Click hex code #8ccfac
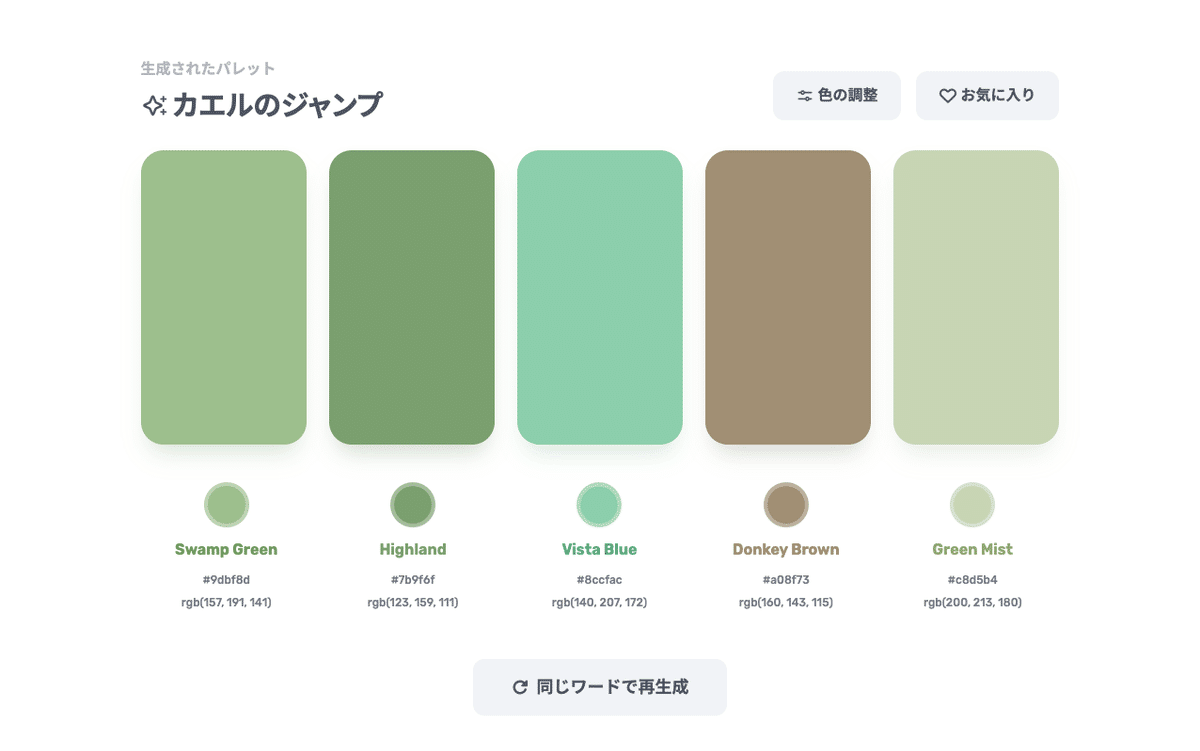Image resolution: width=1200 pixels, height=751 pixels. click(599, 580)
